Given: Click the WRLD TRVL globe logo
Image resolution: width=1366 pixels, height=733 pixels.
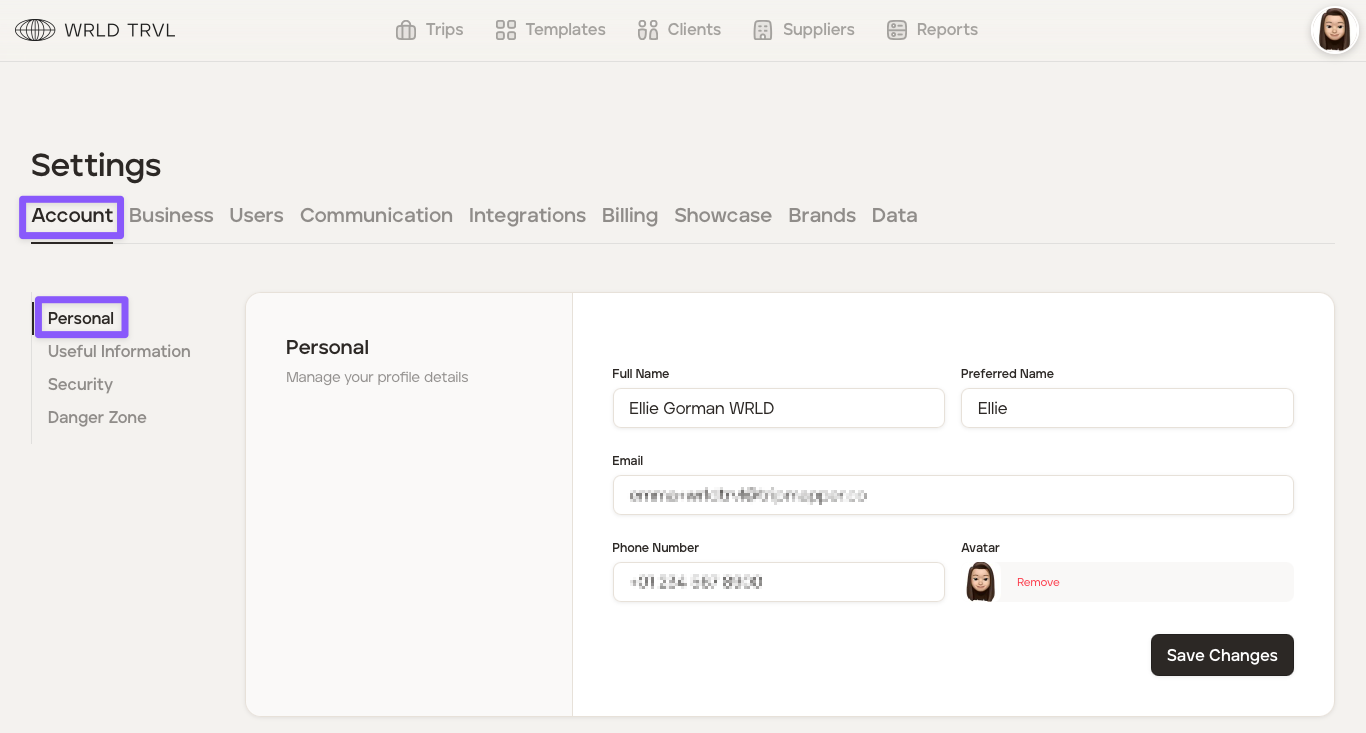Looking at the screenshot, I should point(35,30).
